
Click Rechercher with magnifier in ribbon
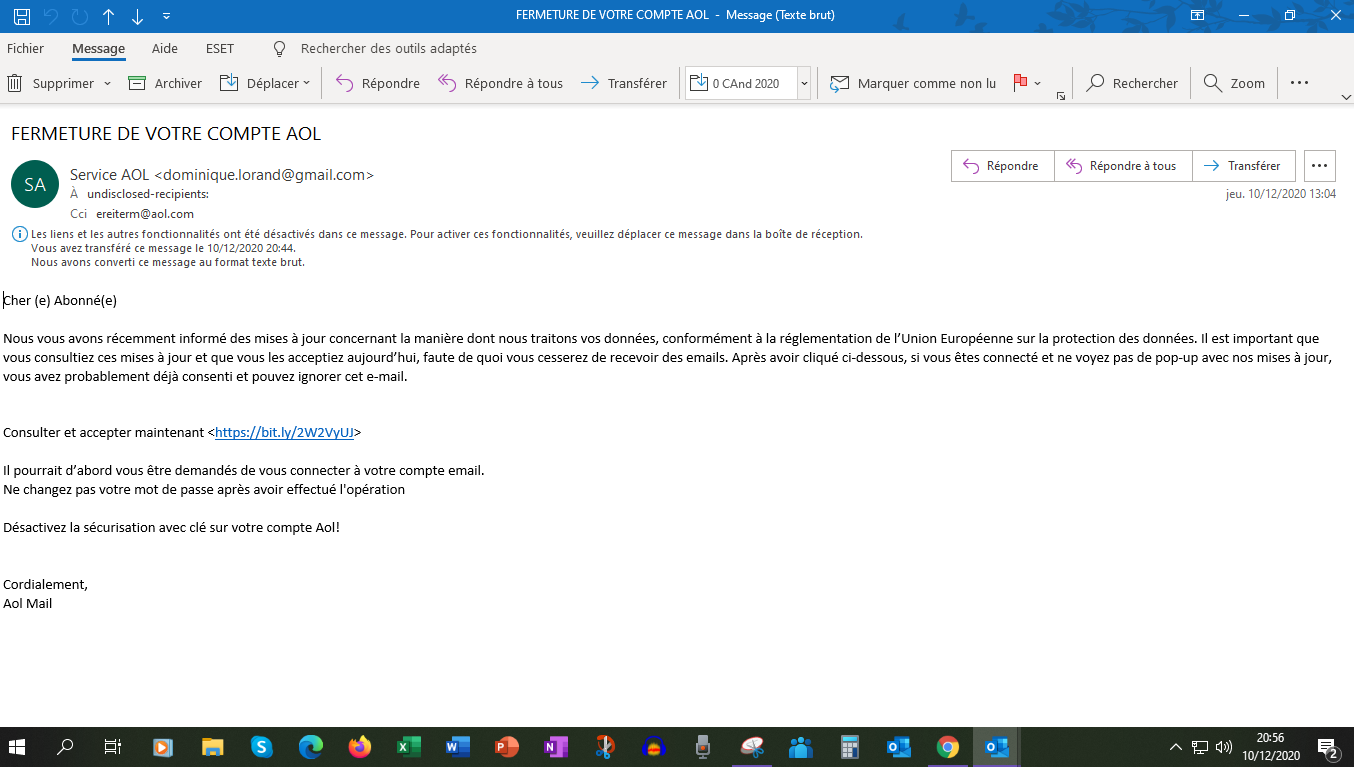point(1132,83)
